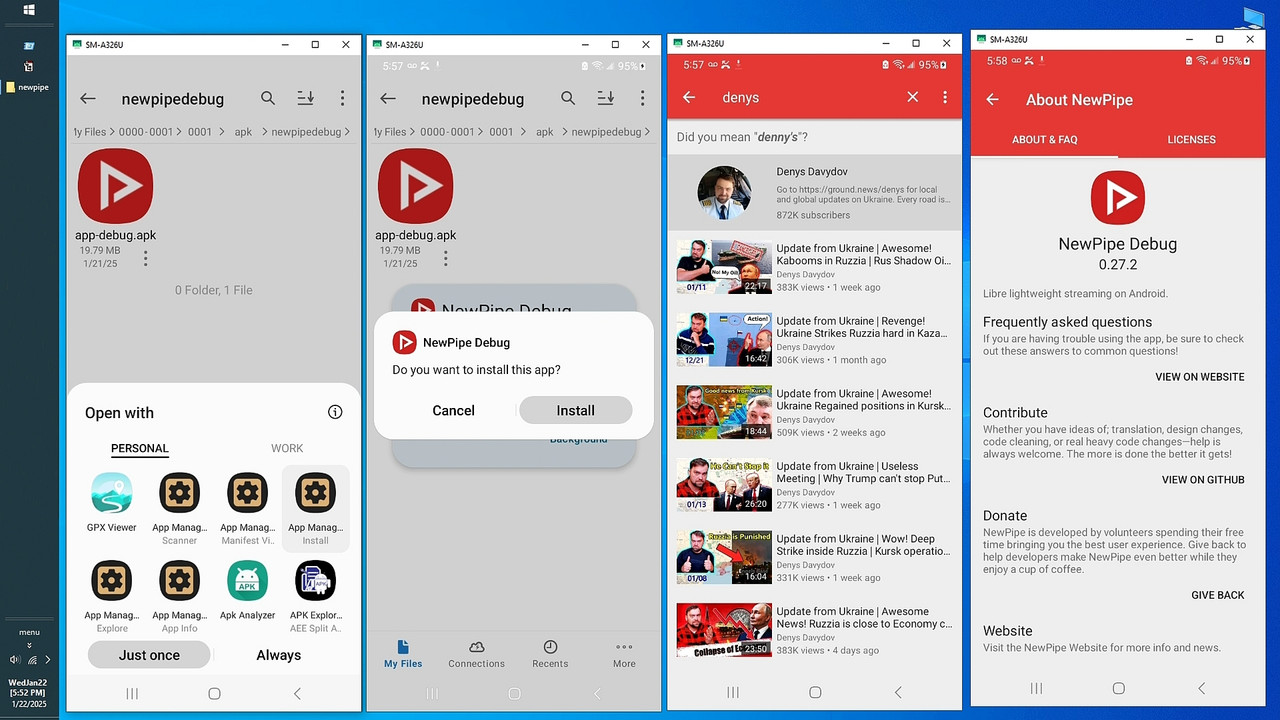The height and width of the screenshot is (720, 1280).
Task: Open video Revenge Ukraine Strikes Ruzzia
Action: (x=814, y=340)
